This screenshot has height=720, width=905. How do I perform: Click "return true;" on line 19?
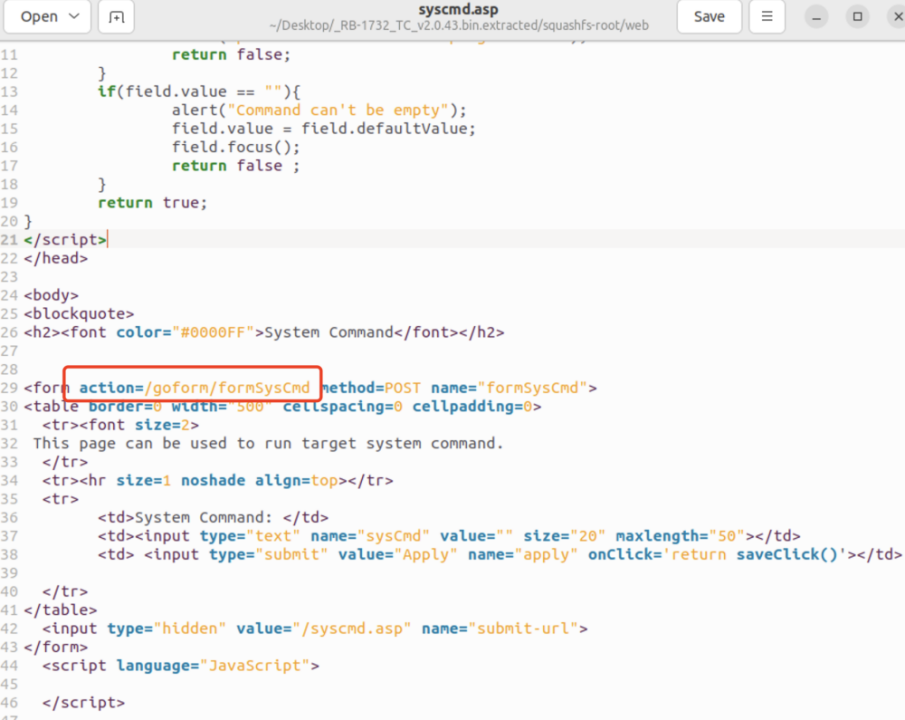point(152,203)
